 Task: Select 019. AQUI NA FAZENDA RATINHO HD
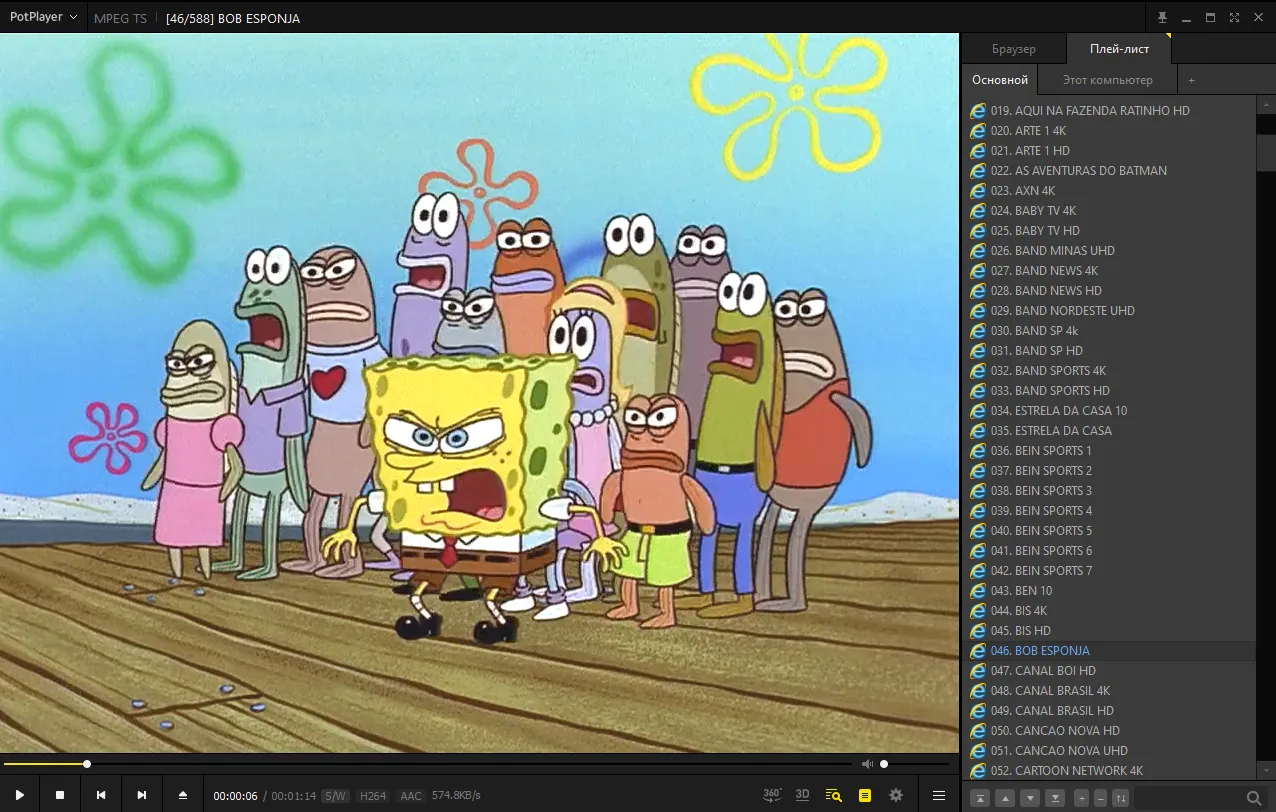click(x=1108, y=111)
